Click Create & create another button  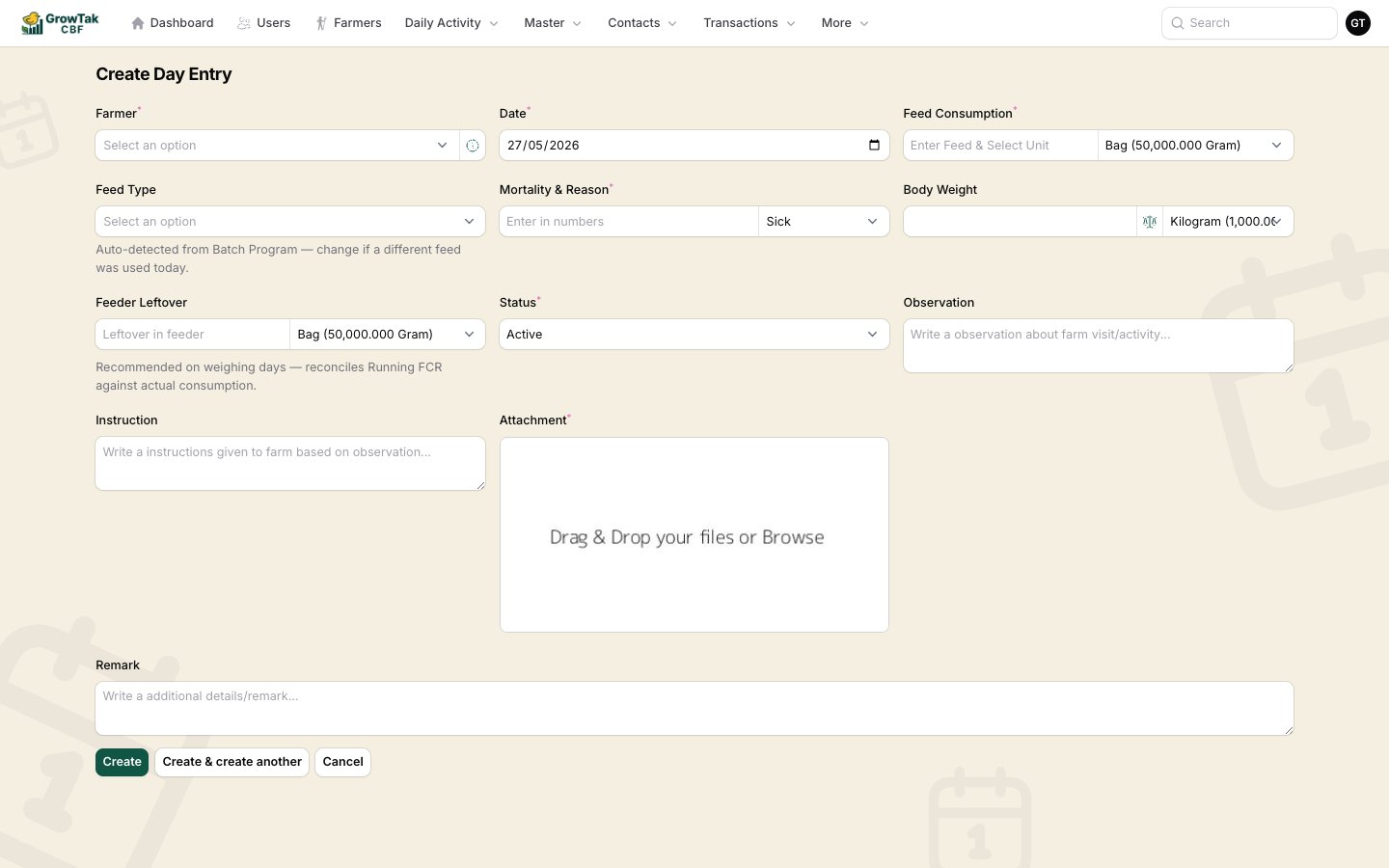(231, 762)
